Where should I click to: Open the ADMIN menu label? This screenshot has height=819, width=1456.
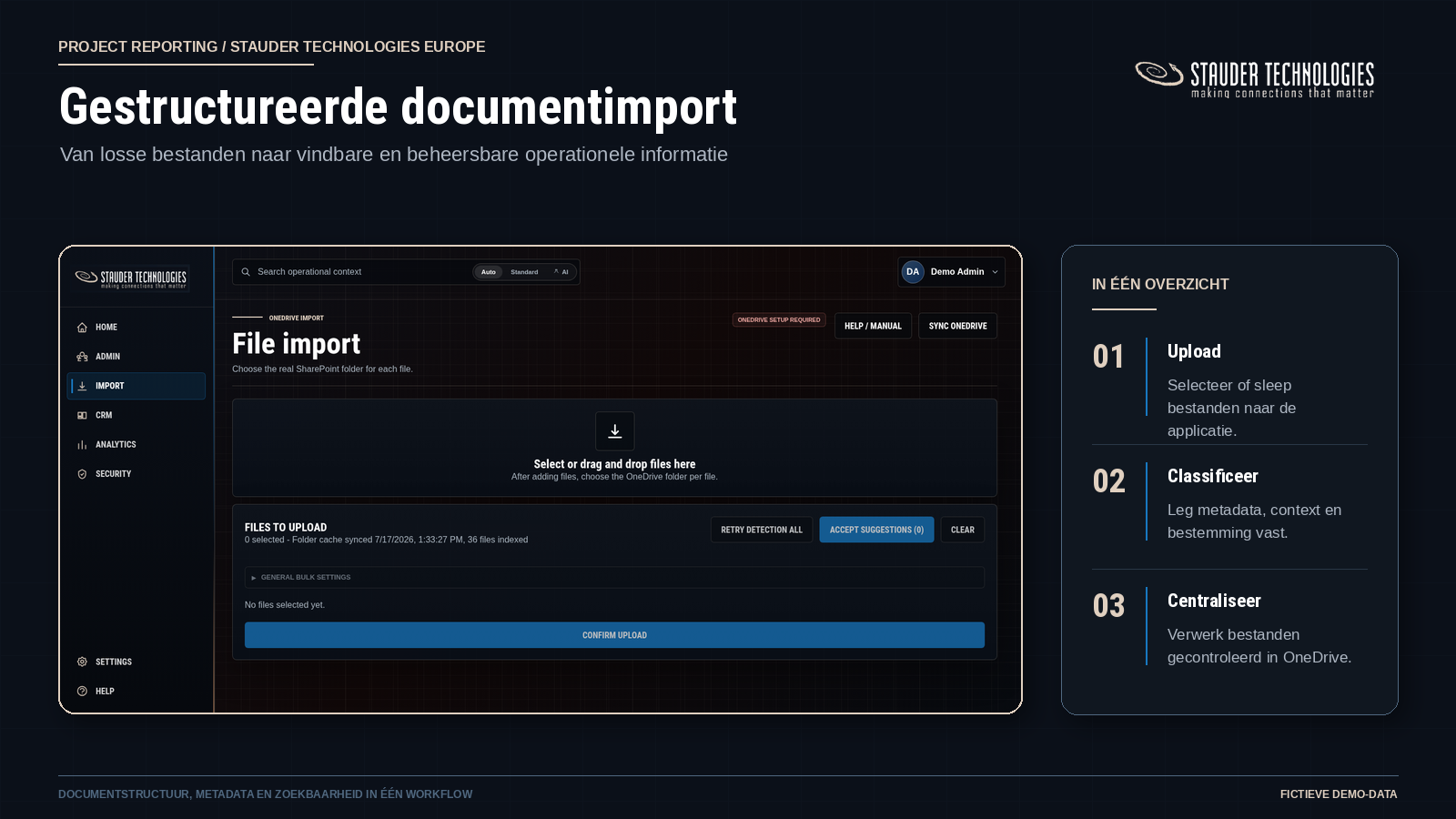coord(107,357)
